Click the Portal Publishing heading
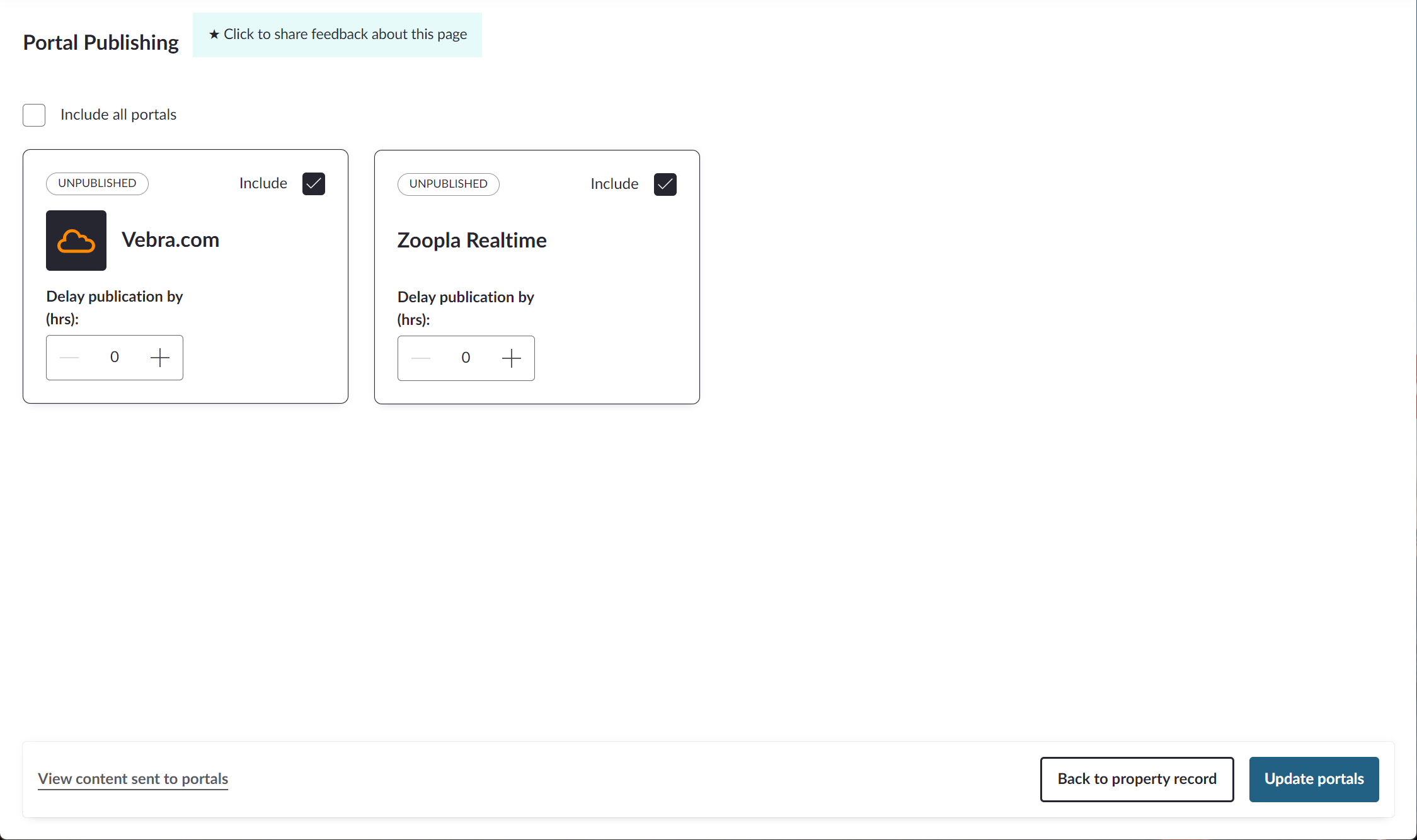Screen dimensions: 1417x840 (101, 42)
